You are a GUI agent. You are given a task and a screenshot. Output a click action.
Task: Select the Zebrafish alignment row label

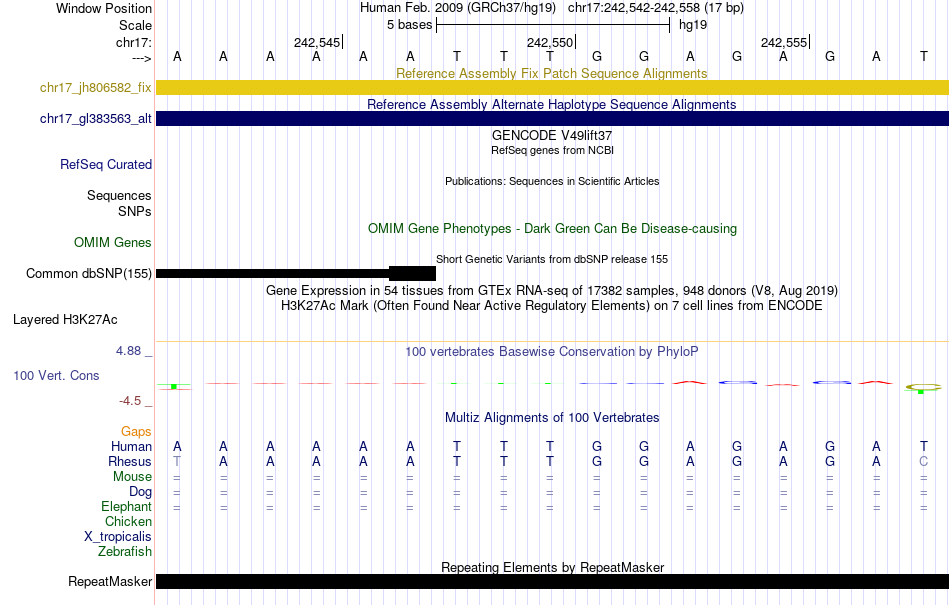tap(125, 552)
